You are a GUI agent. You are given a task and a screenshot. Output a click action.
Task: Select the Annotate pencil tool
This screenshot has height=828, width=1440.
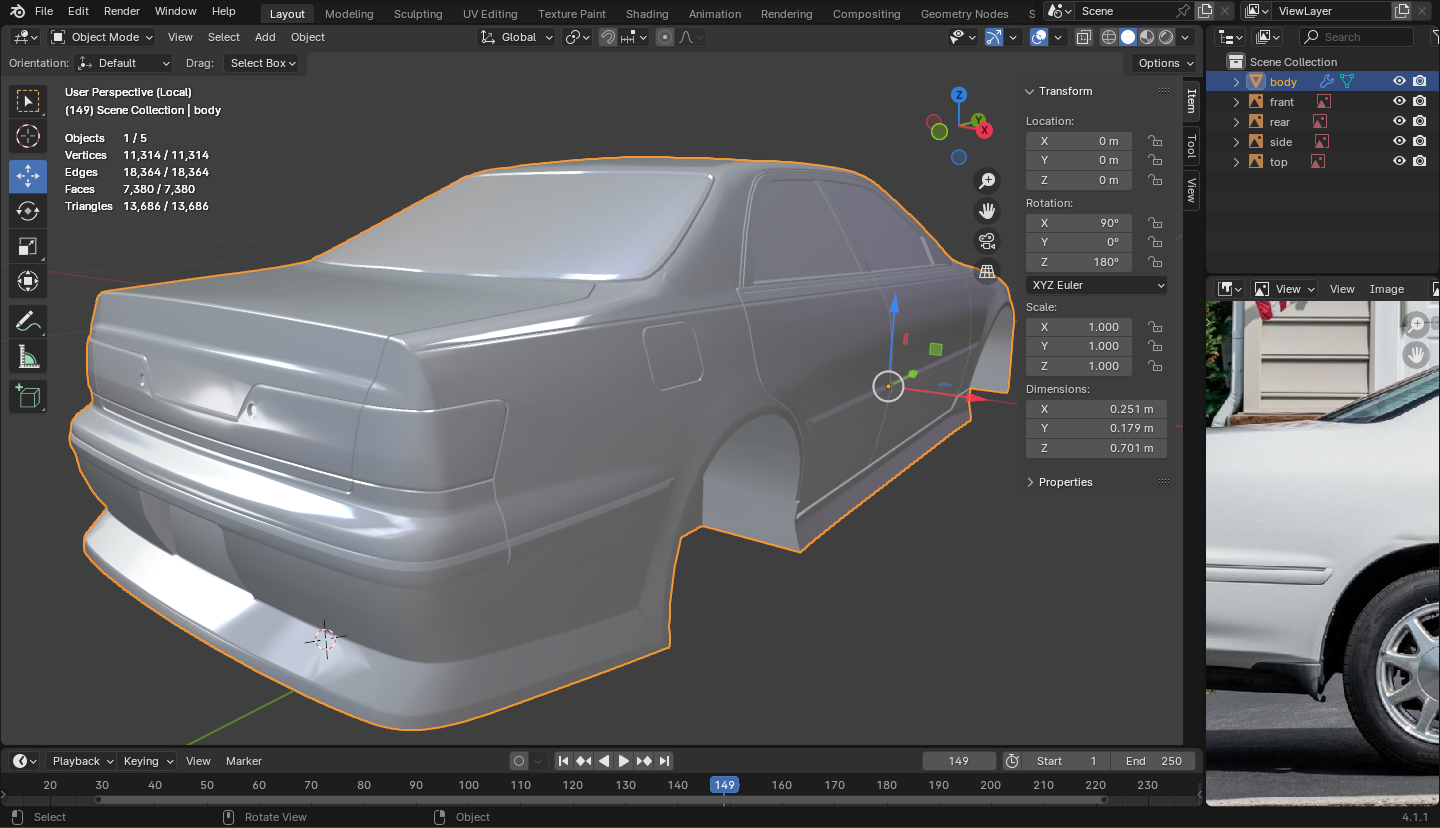(x=28, y=321)
